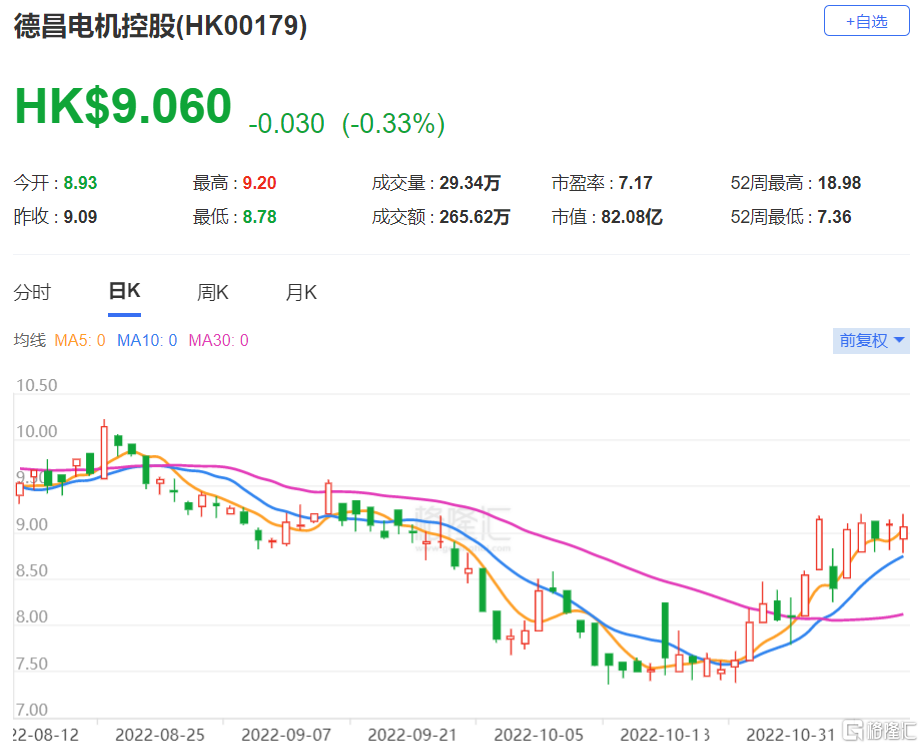The image size is (924, 748).
Task: Click the 2022-10-13 date axis label
Action: pos(665,735)
